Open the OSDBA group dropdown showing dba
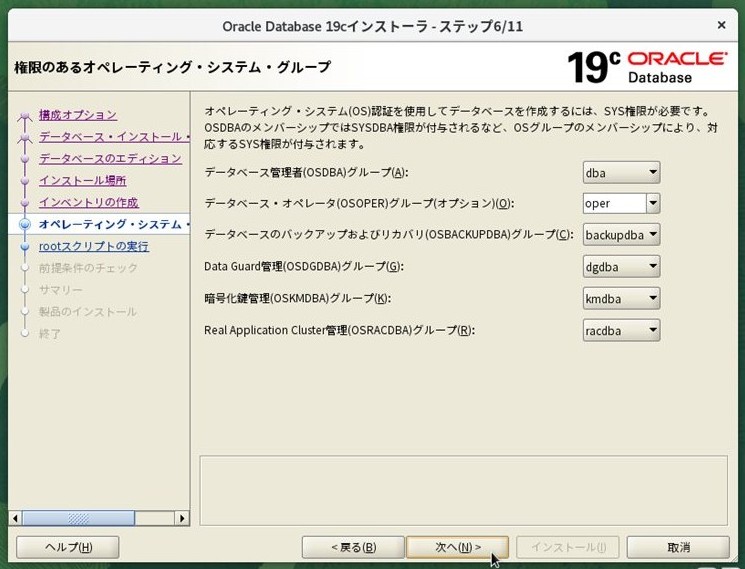The height and width of the screenshot is (569, 745). click(621, 172)
